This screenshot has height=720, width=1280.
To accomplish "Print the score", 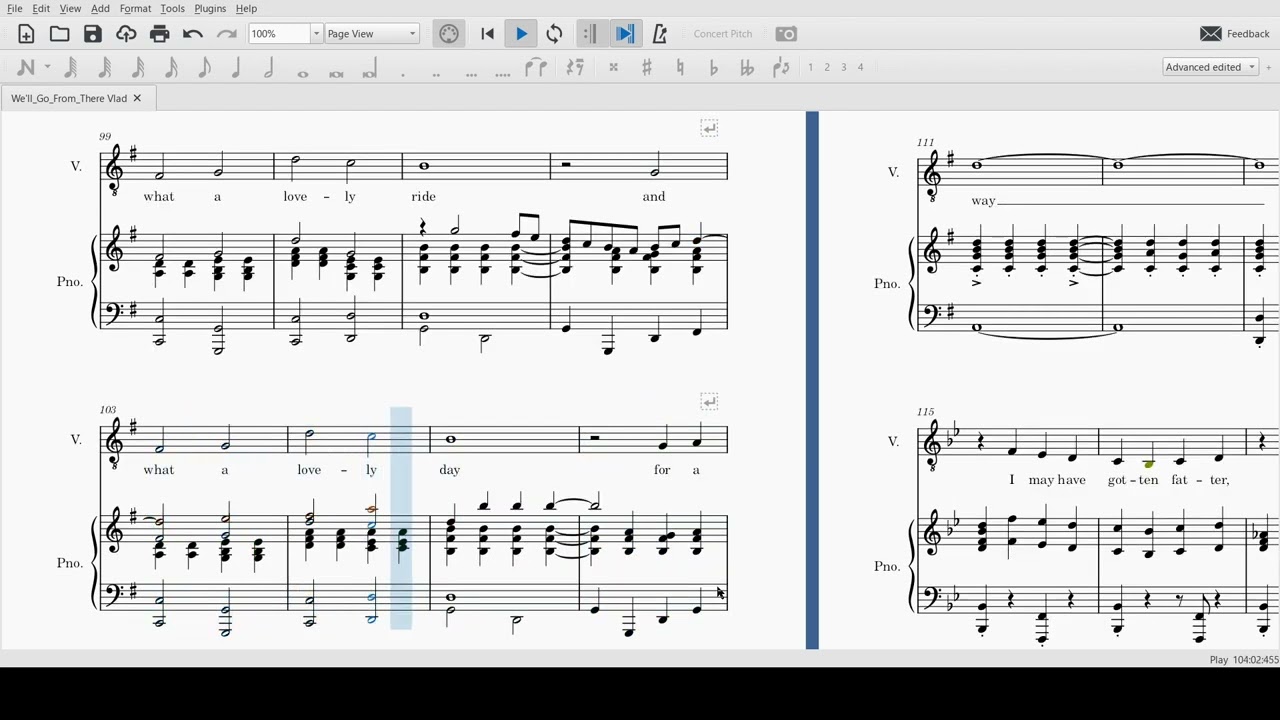I will [159, 34].
